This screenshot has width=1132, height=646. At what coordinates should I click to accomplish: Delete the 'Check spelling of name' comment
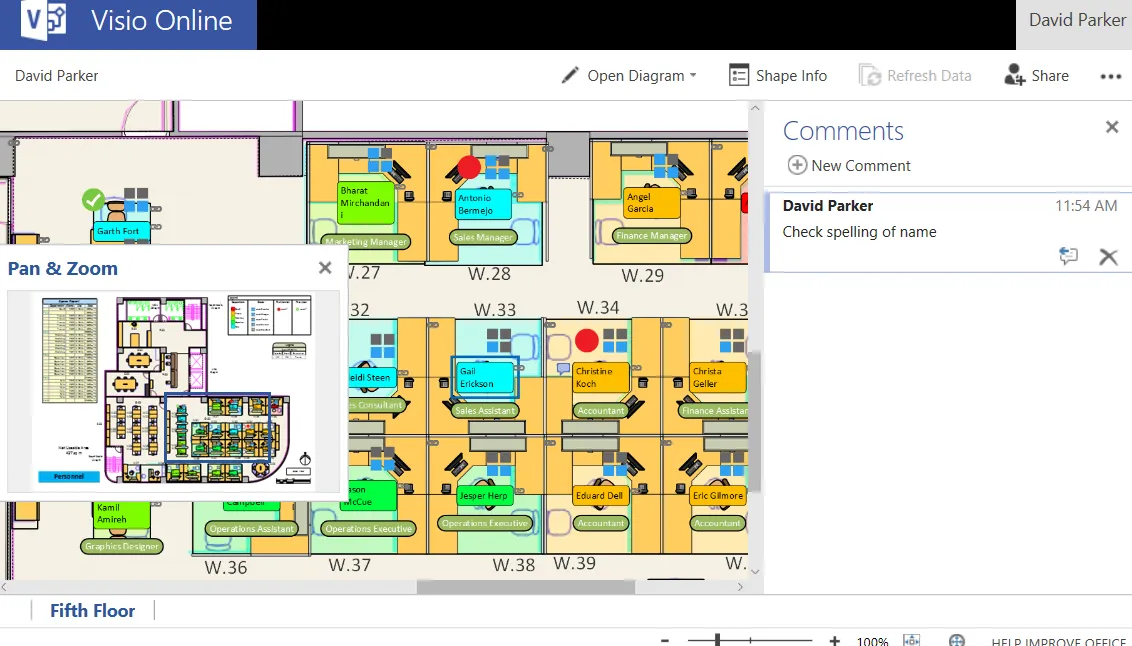(1108, 256)
